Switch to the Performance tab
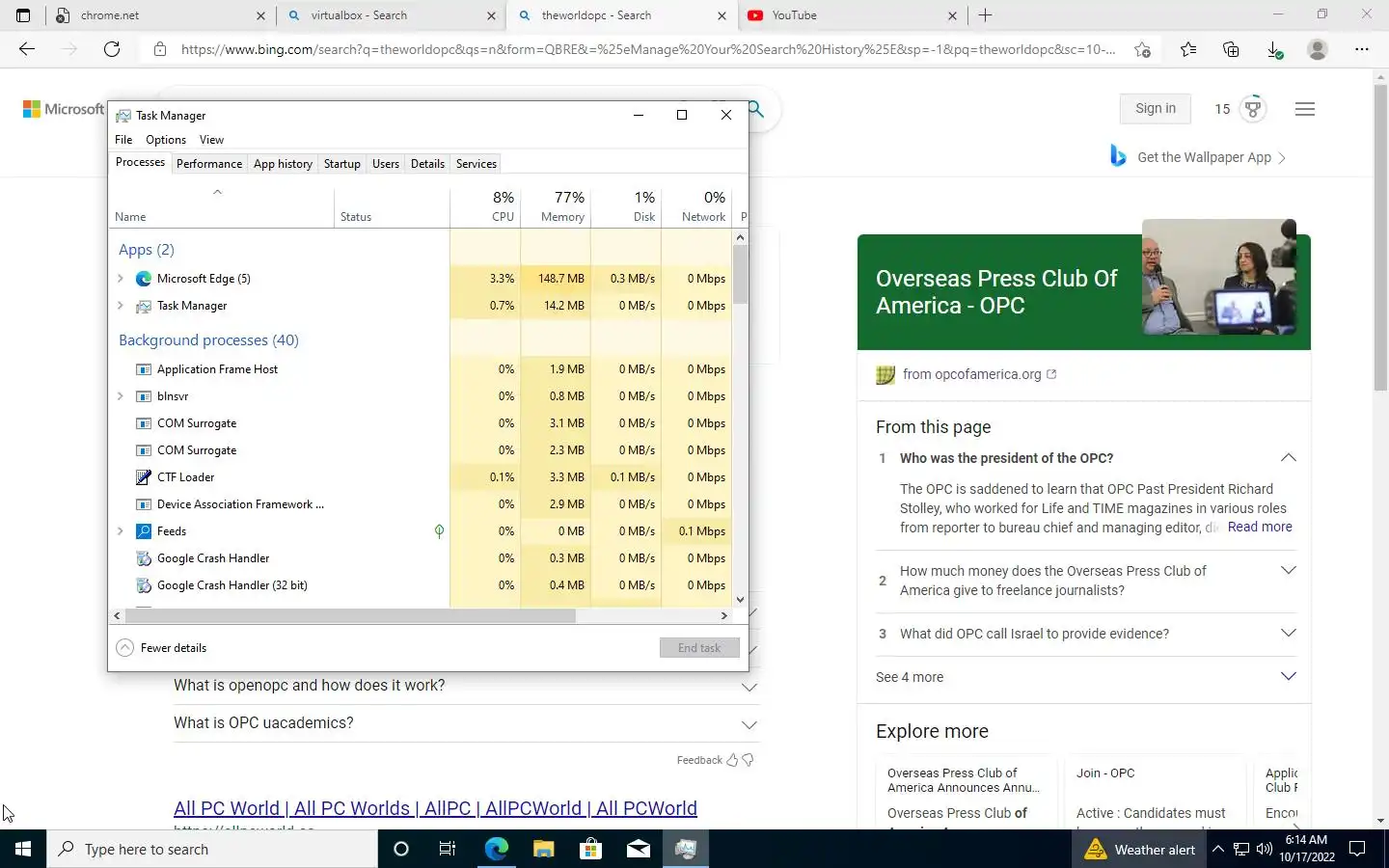1389x868 pixels. point(209,164)
